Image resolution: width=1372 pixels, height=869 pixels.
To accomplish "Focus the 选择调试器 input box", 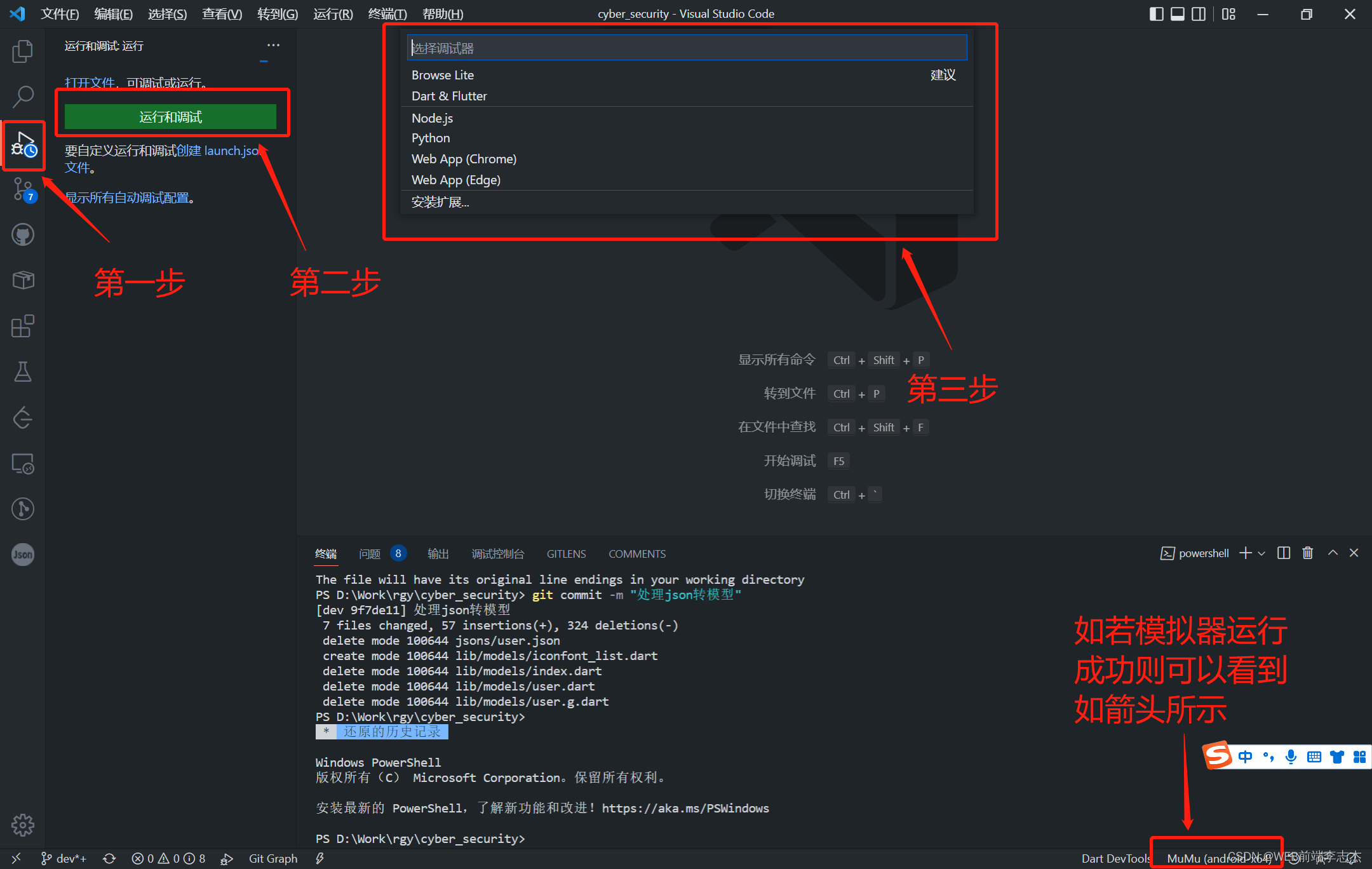I will [x=687, y=48].
